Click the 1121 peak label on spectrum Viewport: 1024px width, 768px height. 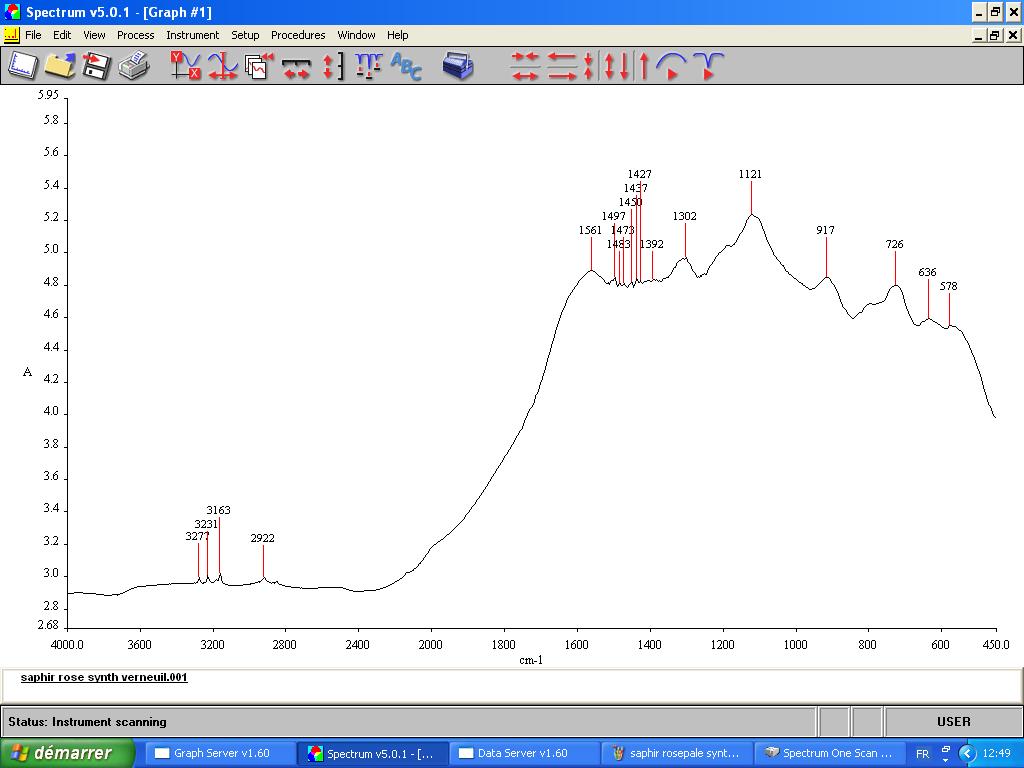tap(750, 174)
